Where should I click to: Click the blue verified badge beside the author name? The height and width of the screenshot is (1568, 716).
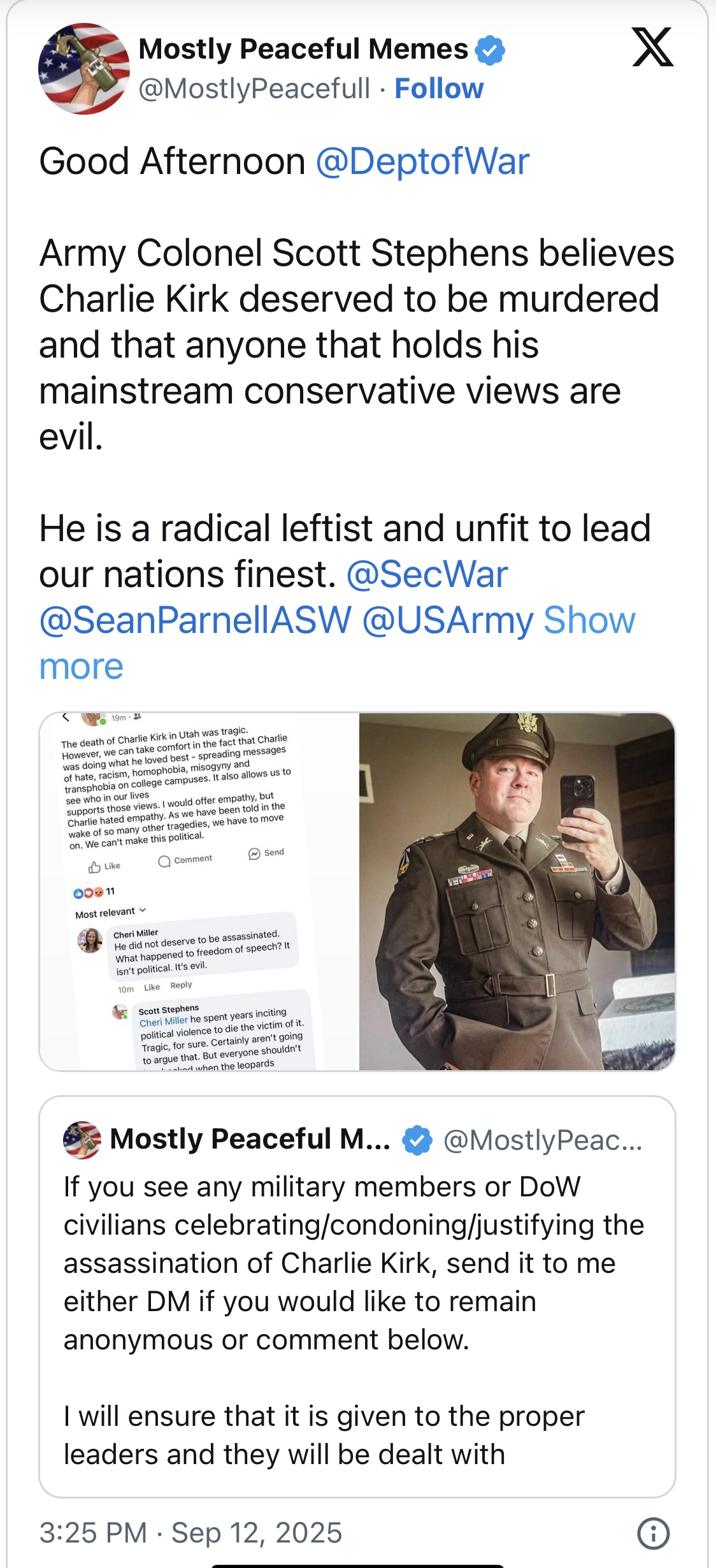[490, 50]
